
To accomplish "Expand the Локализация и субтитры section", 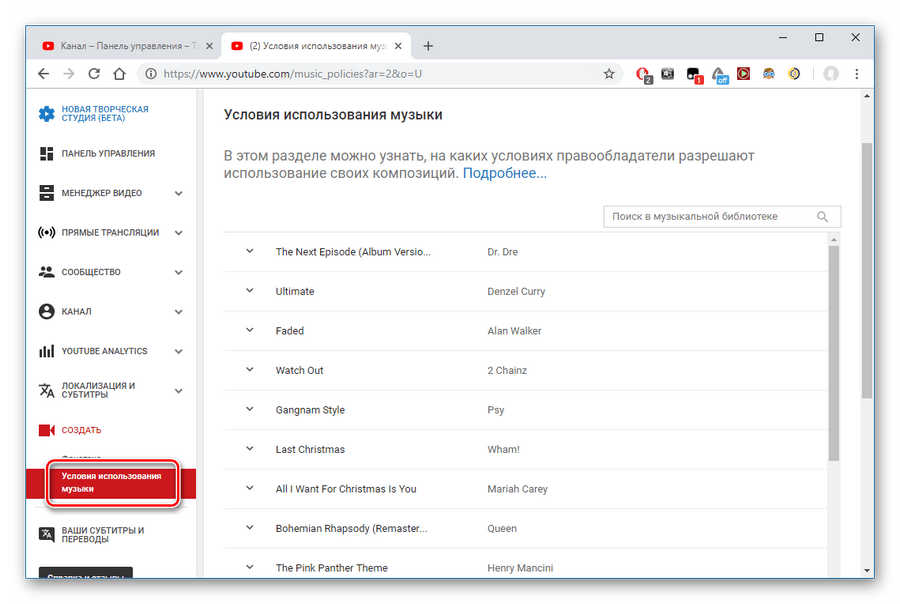I will [178, 391].
